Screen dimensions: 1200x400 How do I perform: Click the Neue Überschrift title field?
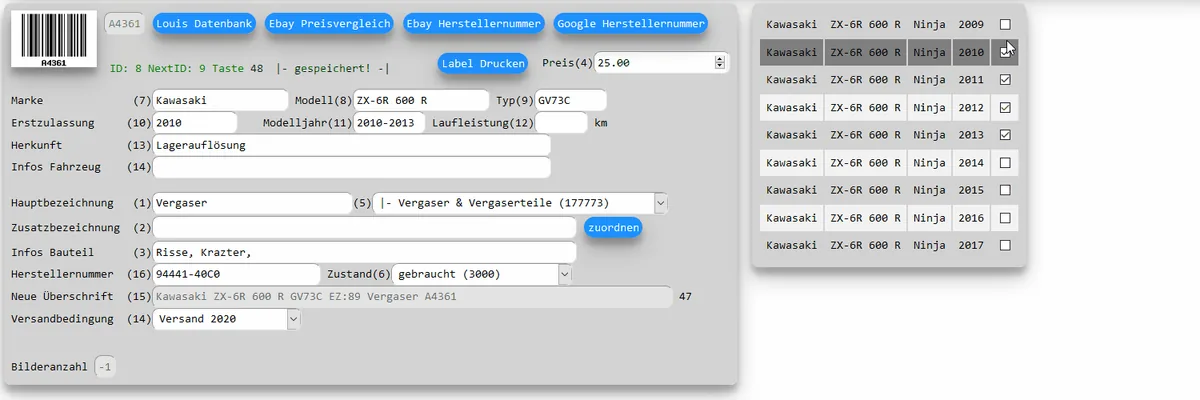(413, 296)
